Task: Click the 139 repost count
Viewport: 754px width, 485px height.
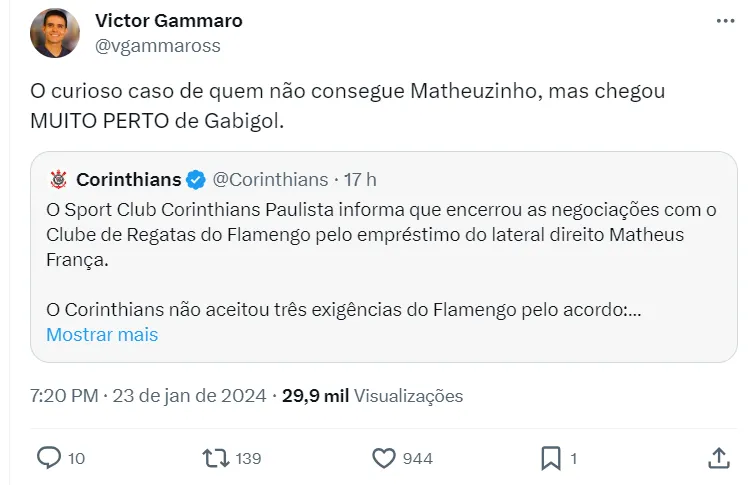Action: (x=249, y=459)
